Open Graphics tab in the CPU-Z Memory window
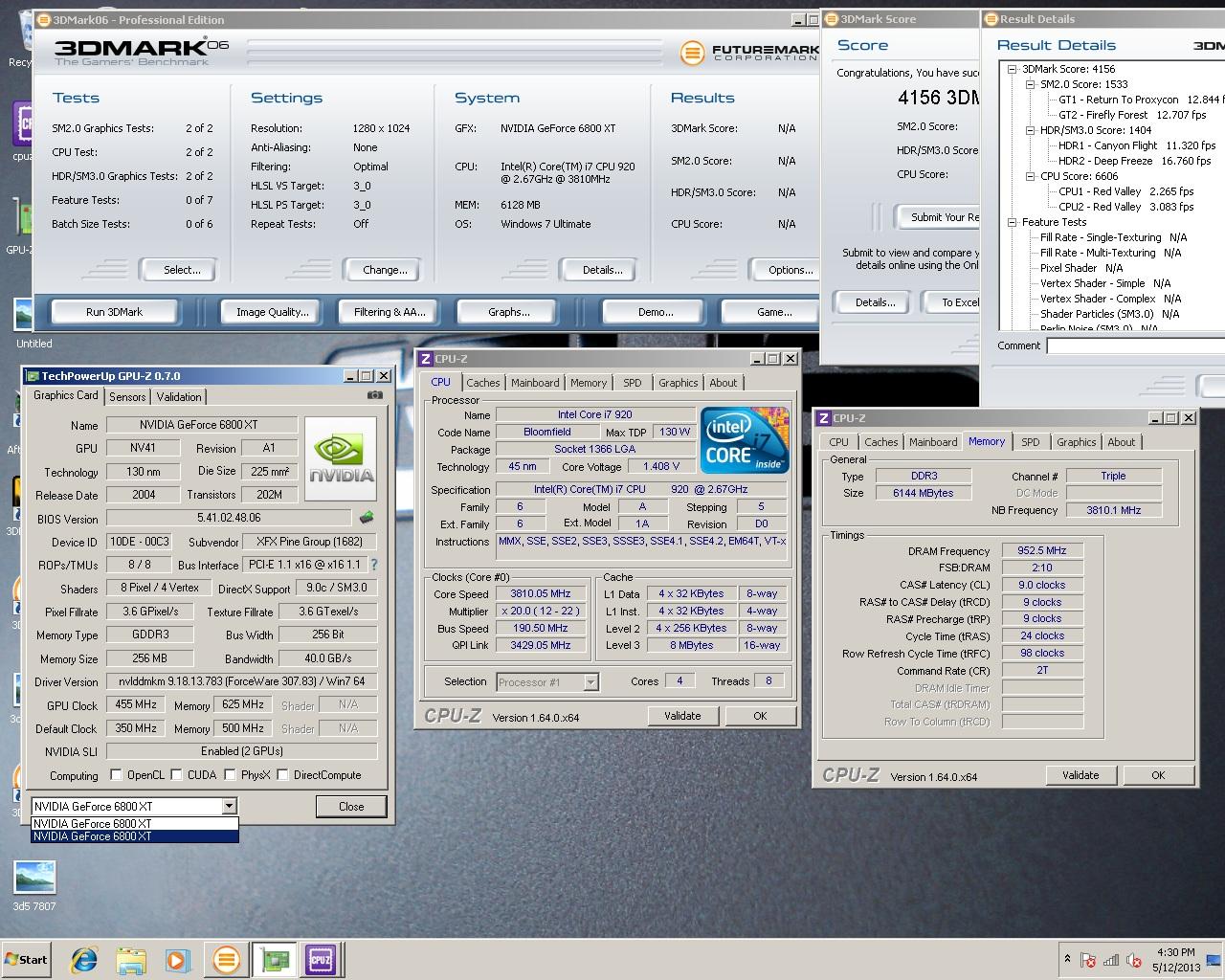1225x980 pixels. pos(1076,442)
